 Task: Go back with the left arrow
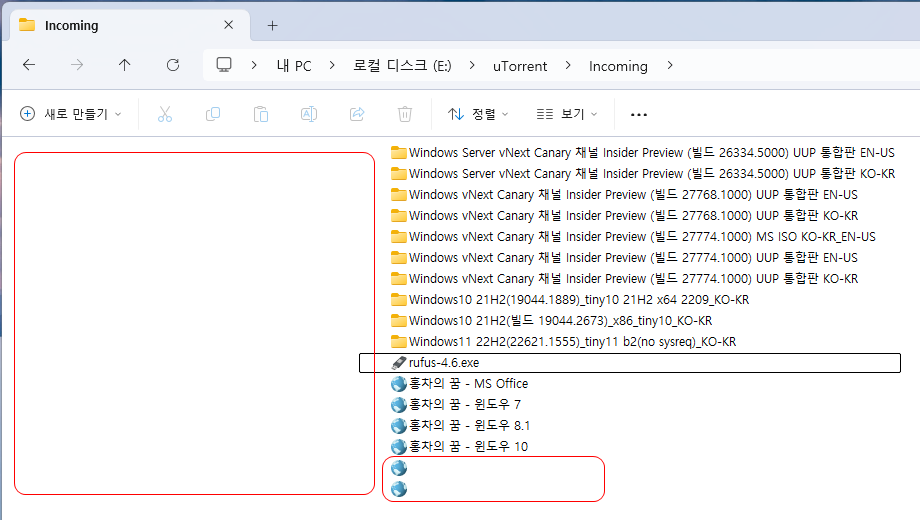tap(29, 65)
